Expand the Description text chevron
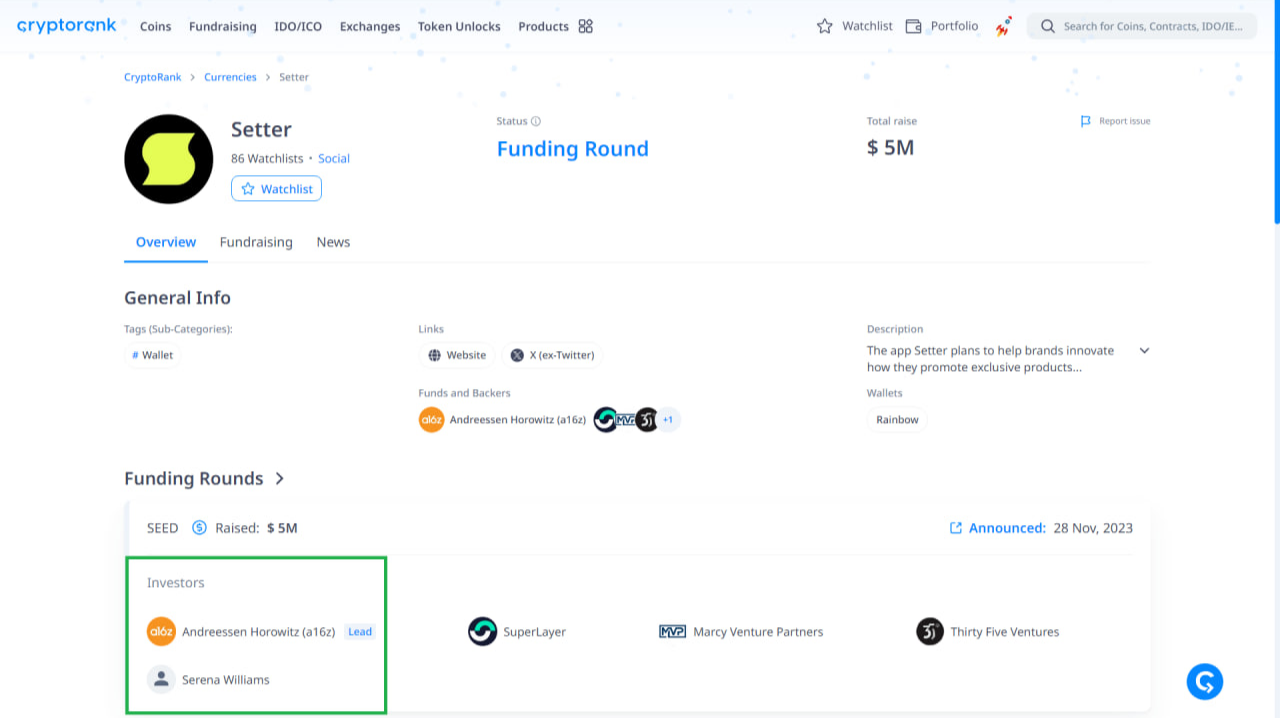 pyautogui.click(x=1144, y=351)
